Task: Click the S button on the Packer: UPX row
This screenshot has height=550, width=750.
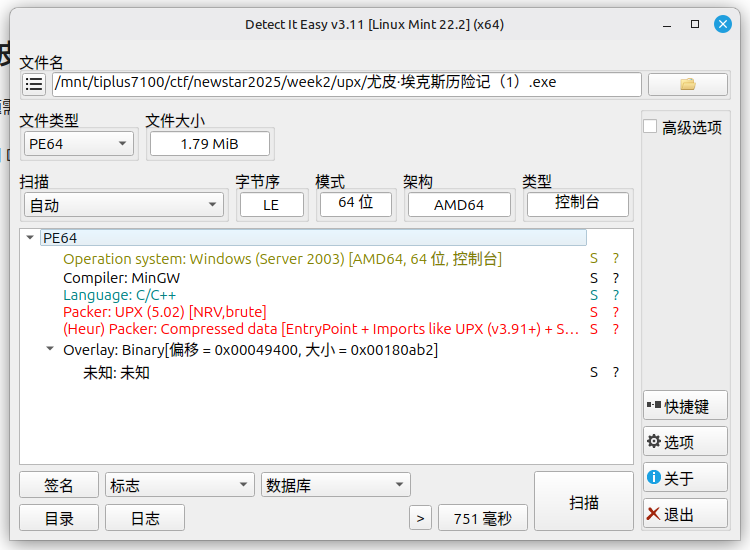Action: click(594, 312)
